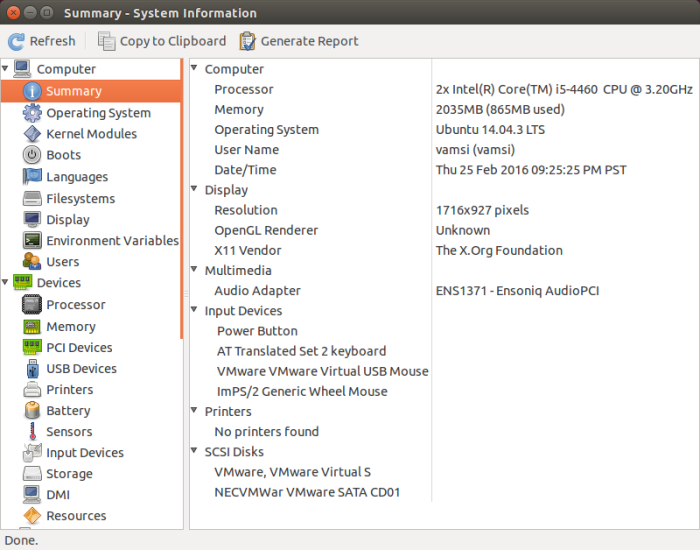Click the Devices category icon in sidebar
Image resolution: width=700 pixels, height=550 pixels.
(x=22, y=283)
